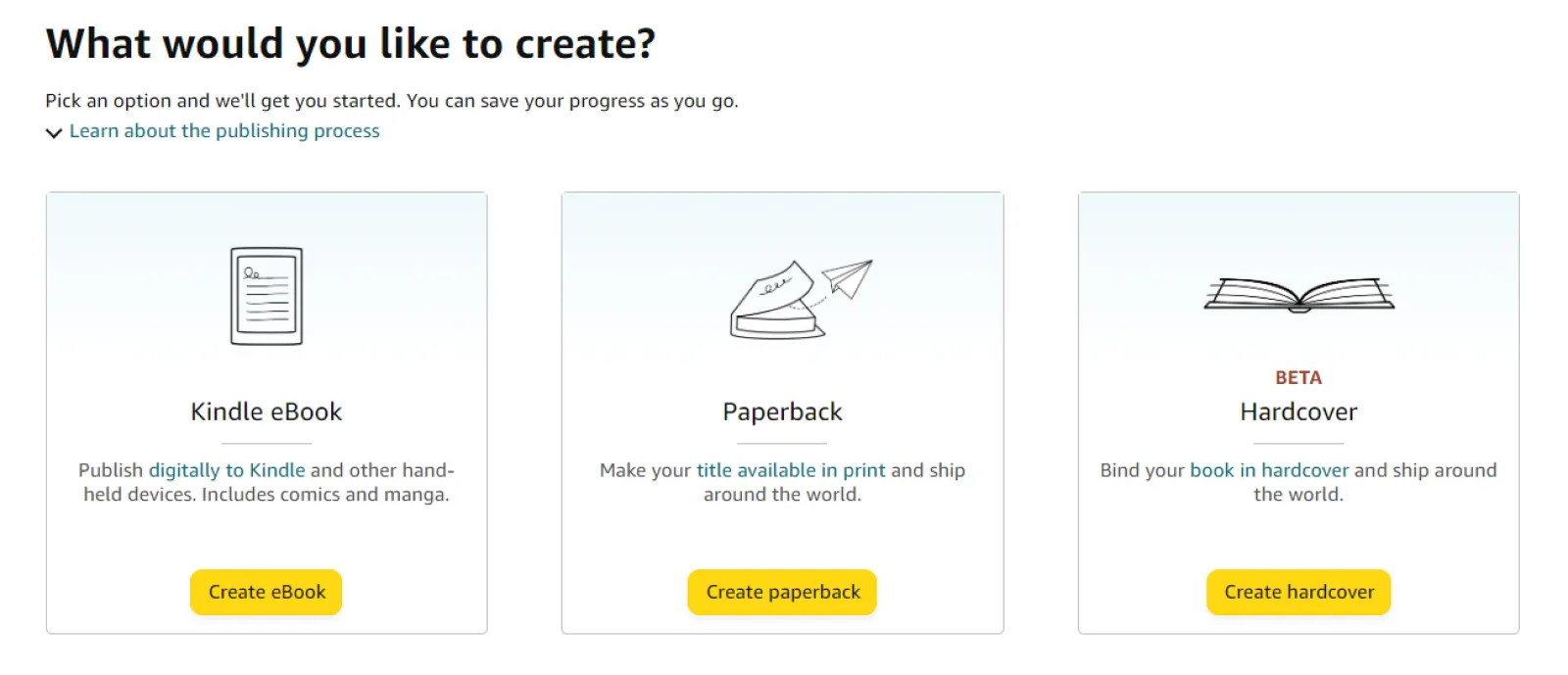Screen dimensions: 1568x675
Task: Click "Includes comics and manga" description text
Action: 325,495
